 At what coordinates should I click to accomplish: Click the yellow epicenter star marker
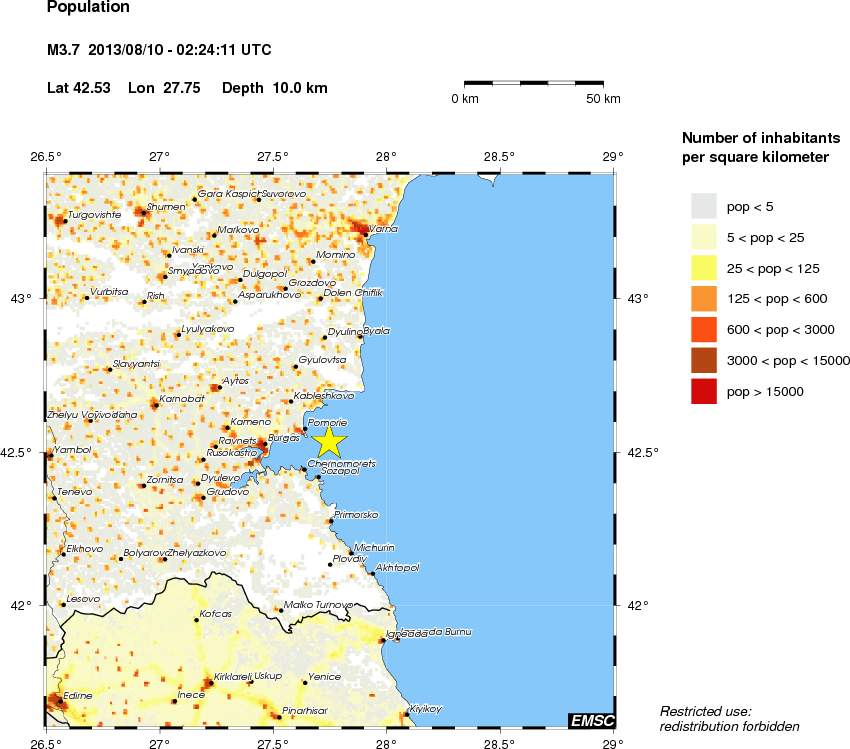(329, 441)
